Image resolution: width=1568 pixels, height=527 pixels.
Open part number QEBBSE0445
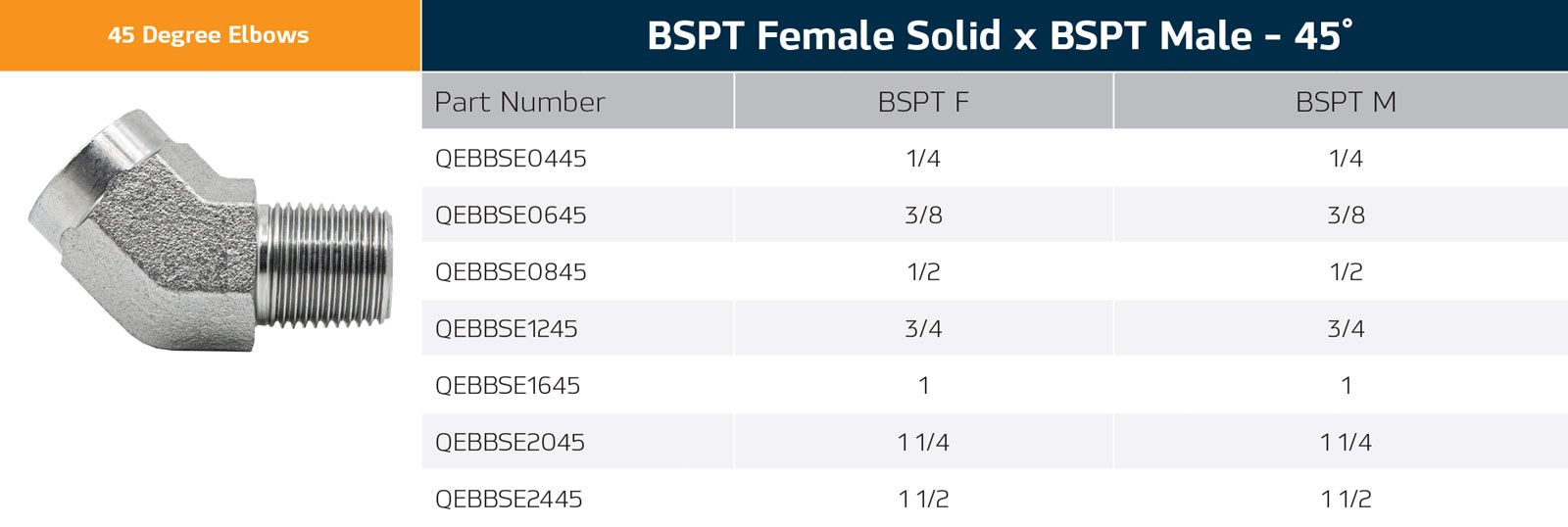click(511, 159)
